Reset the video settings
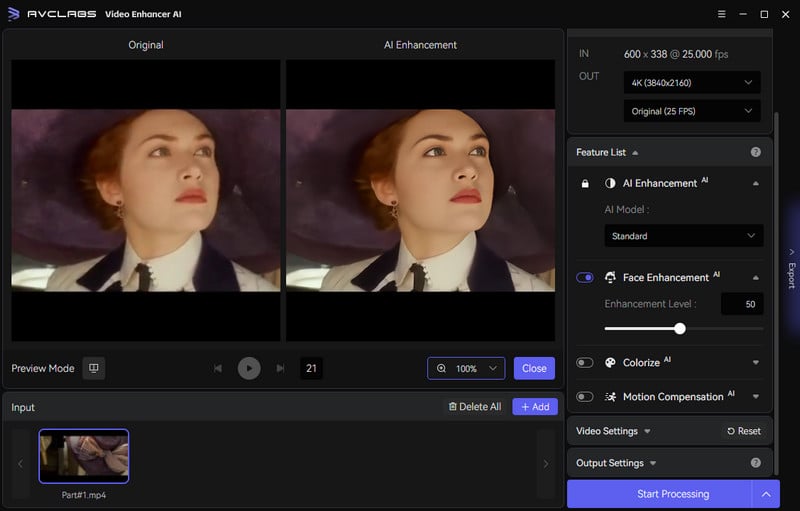 pyautogui.click(x=744, y=431)
